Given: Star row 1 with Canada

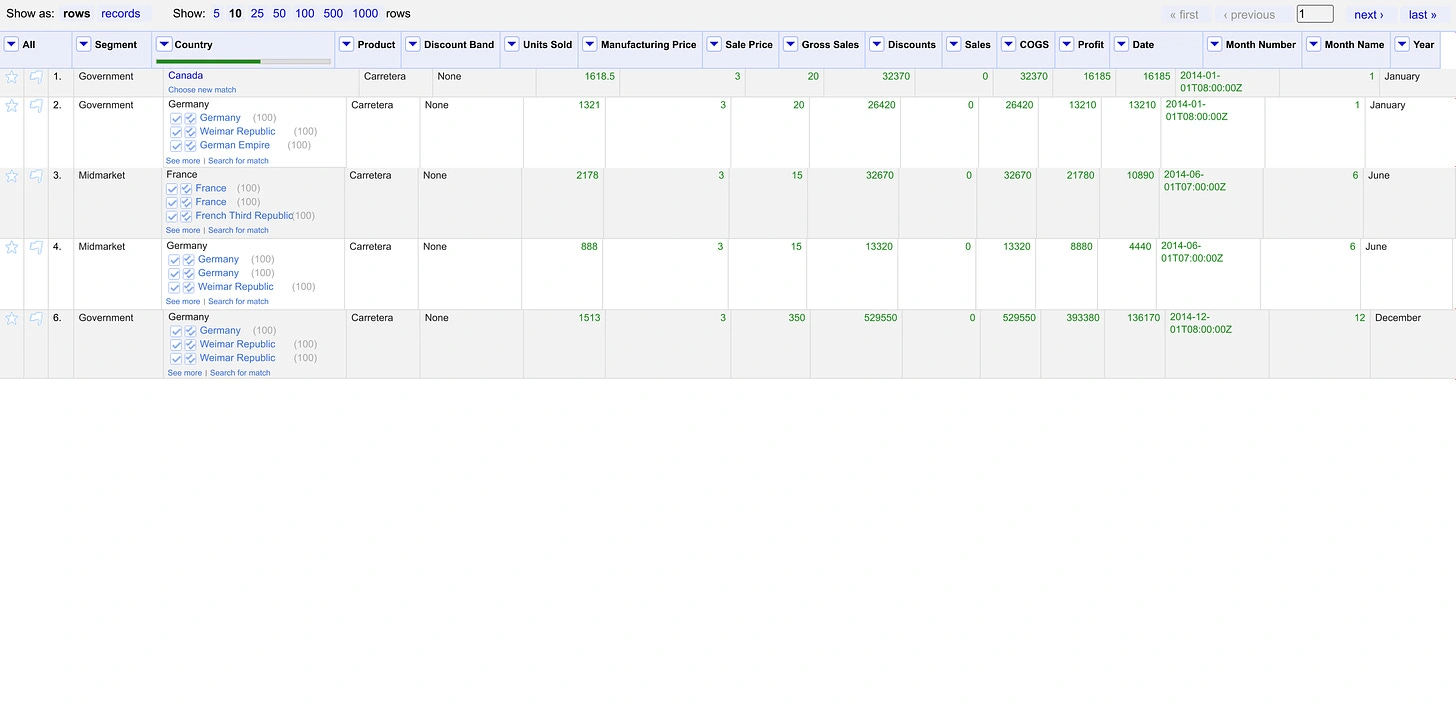Looking at the screenshot, I should click(12, 77).
